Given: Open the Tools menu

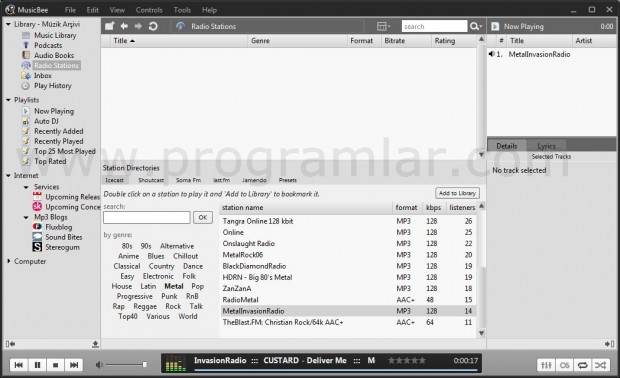Looking at the screenshot, I should pyautogui.click(x=182, y=10).
